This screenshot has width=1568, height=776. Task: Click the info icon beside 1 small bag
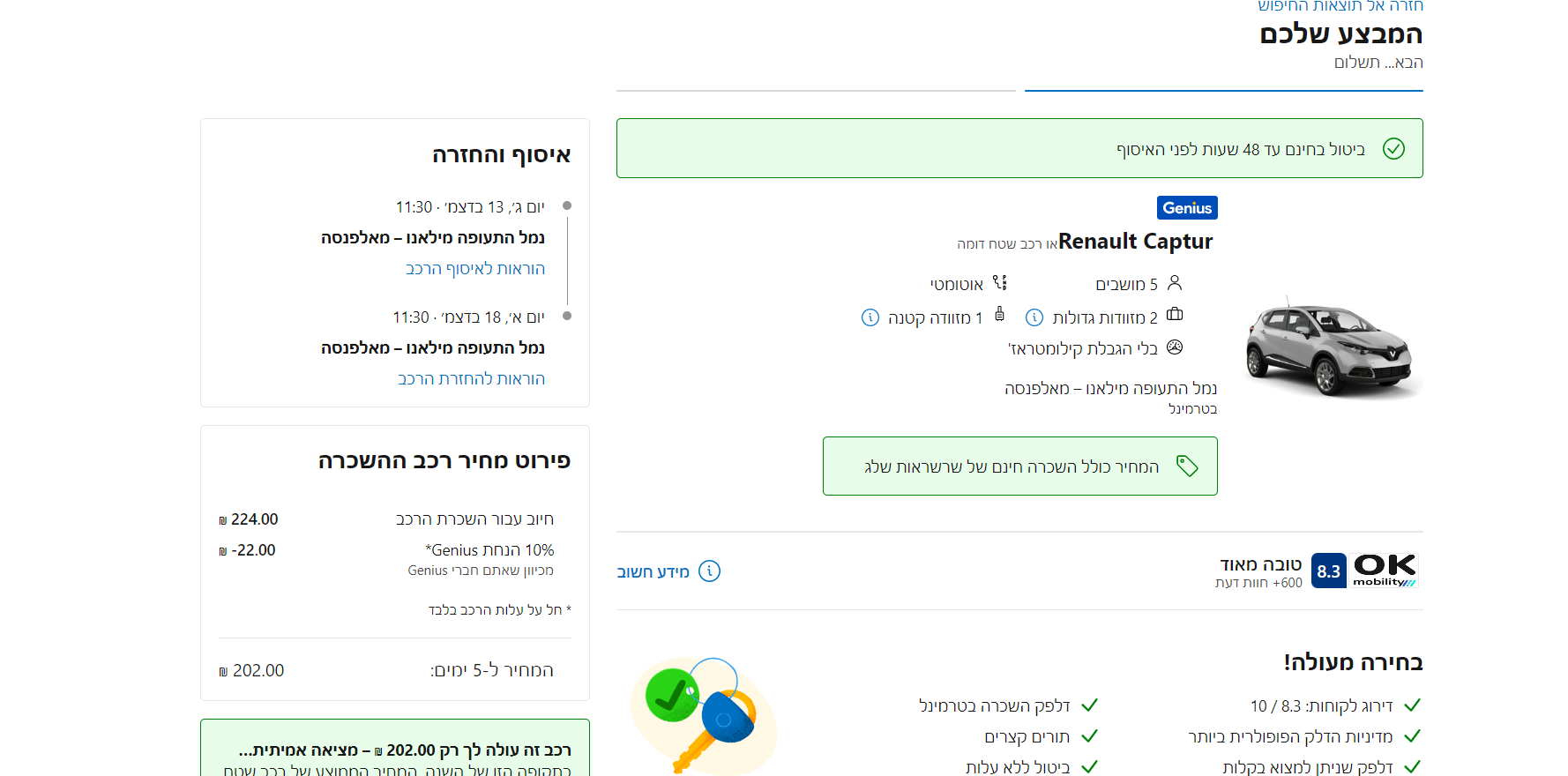click(870, 317)
